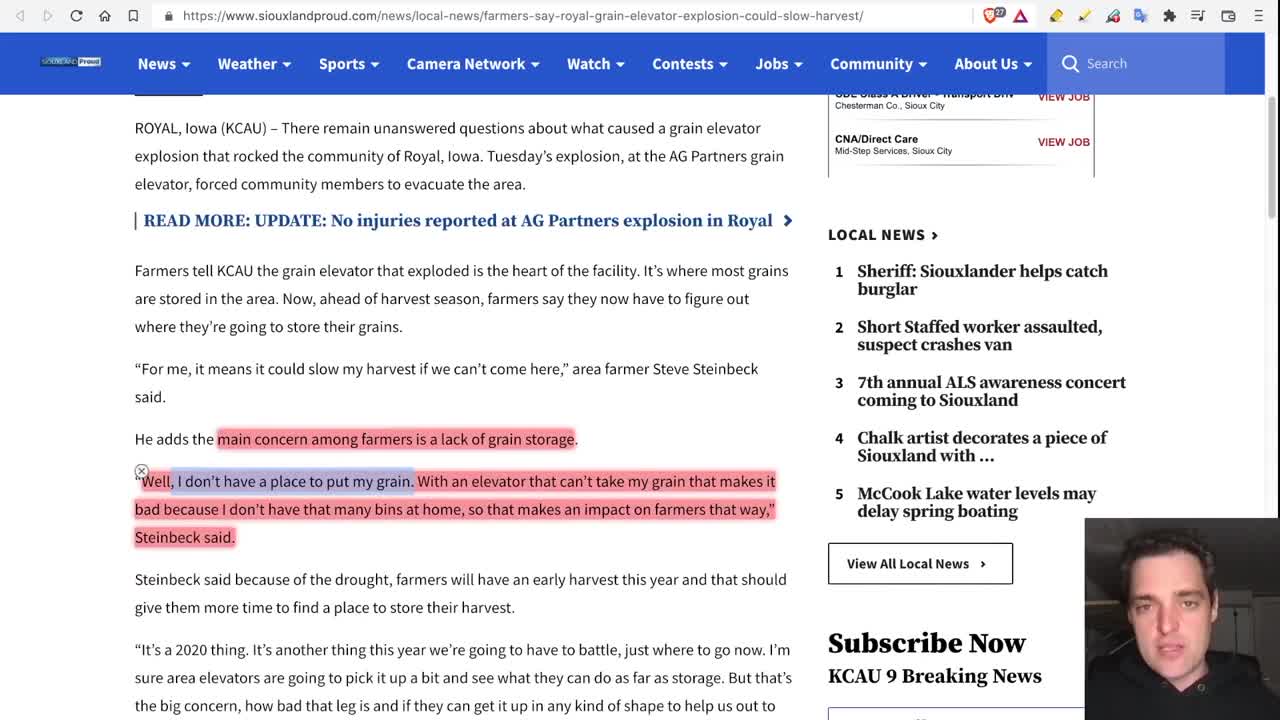Screen dimensions: 1280x720
Task: Click 'KCAU 9 Breaking News' text
Action: coord(935,676)
